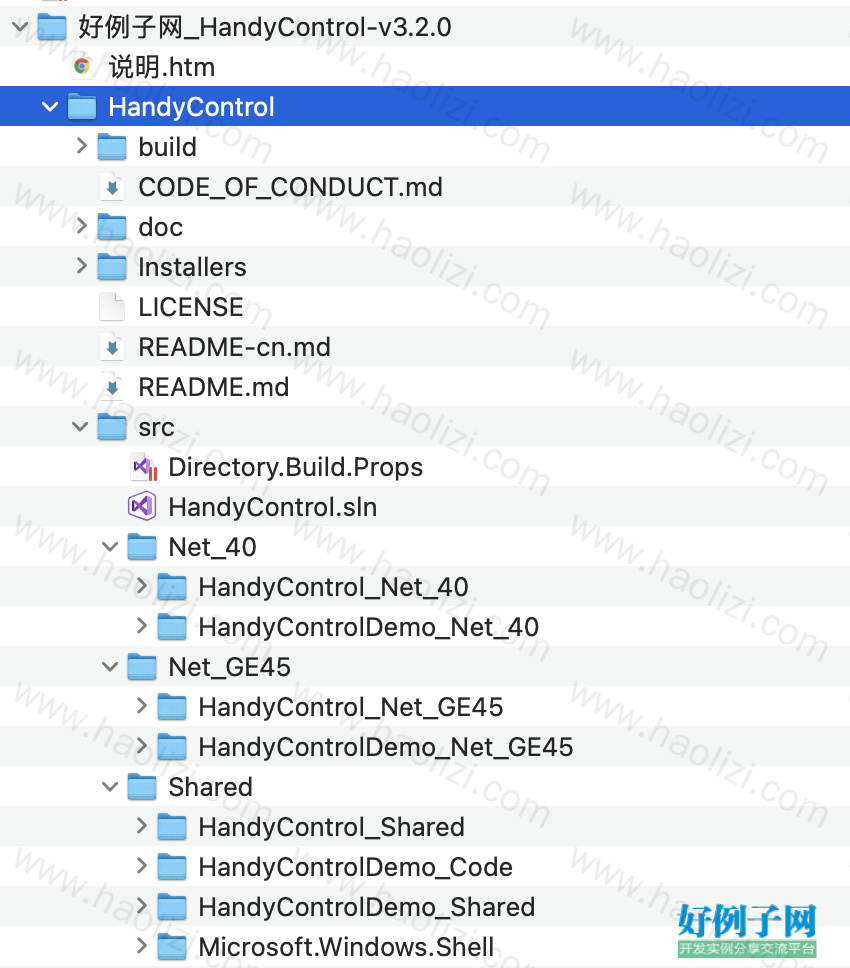Click the root folder icon 好例子网_HandyControl
This screenshot has height=968, width=850.
tap(52, 27)
